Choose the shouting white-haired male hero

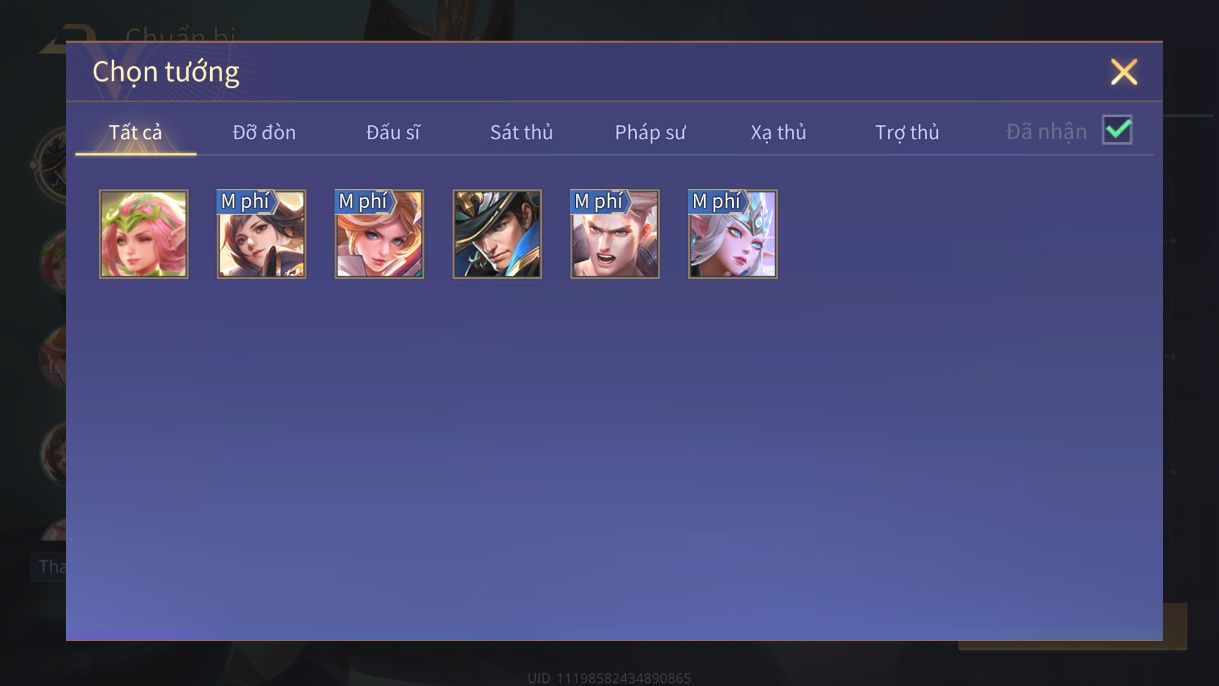click(x=615, y=234)
